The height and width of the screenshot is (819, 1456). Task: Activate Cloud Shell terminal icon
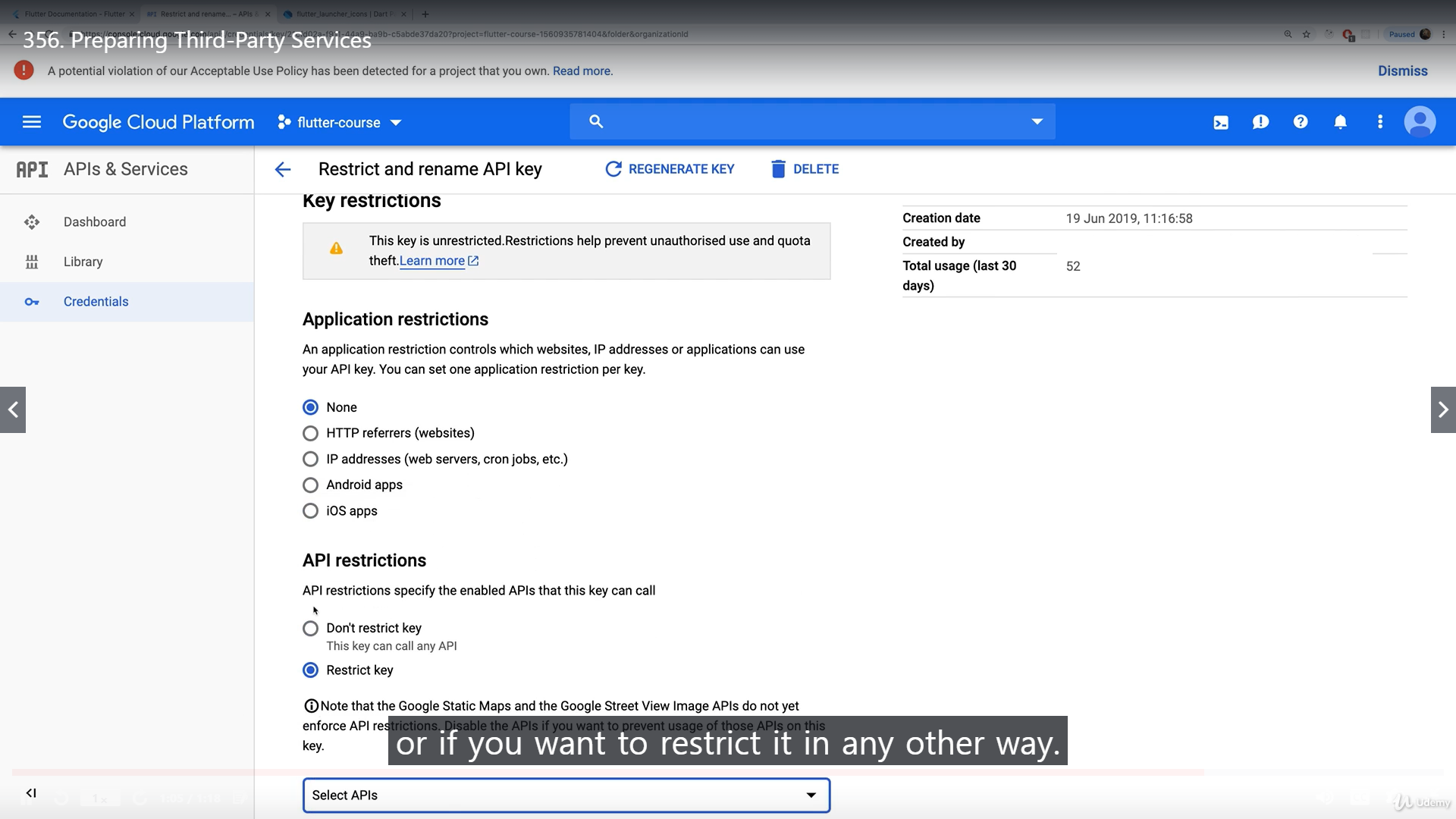coord(1221,122)
